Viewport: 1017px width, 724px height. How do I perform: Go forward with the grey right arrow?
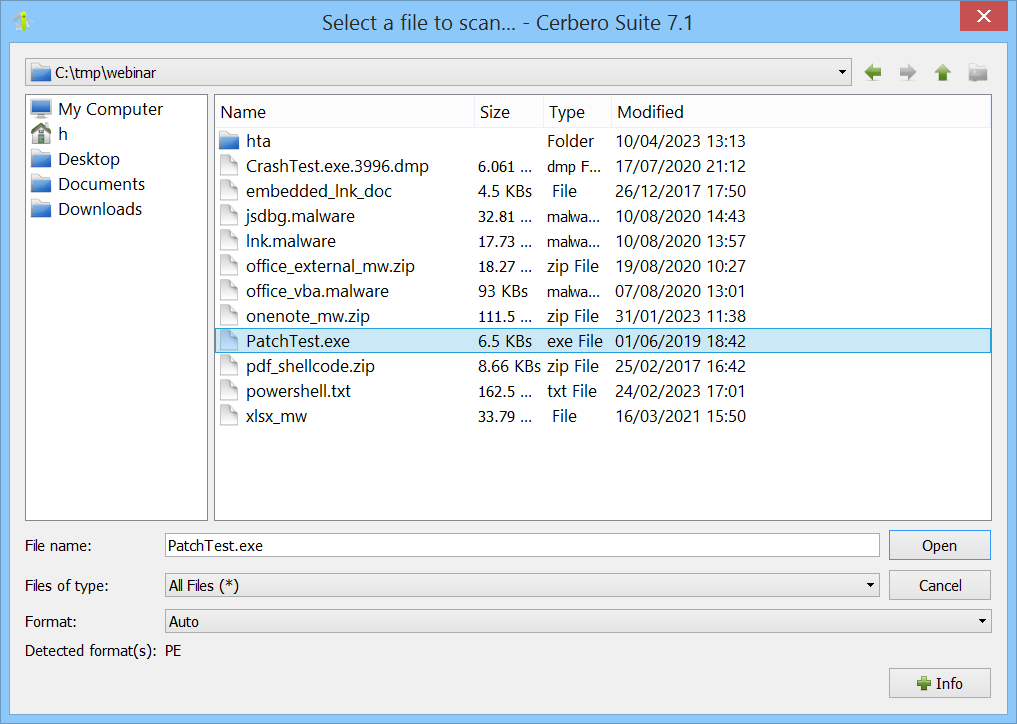pyautogui.click(x=908, y=72)
